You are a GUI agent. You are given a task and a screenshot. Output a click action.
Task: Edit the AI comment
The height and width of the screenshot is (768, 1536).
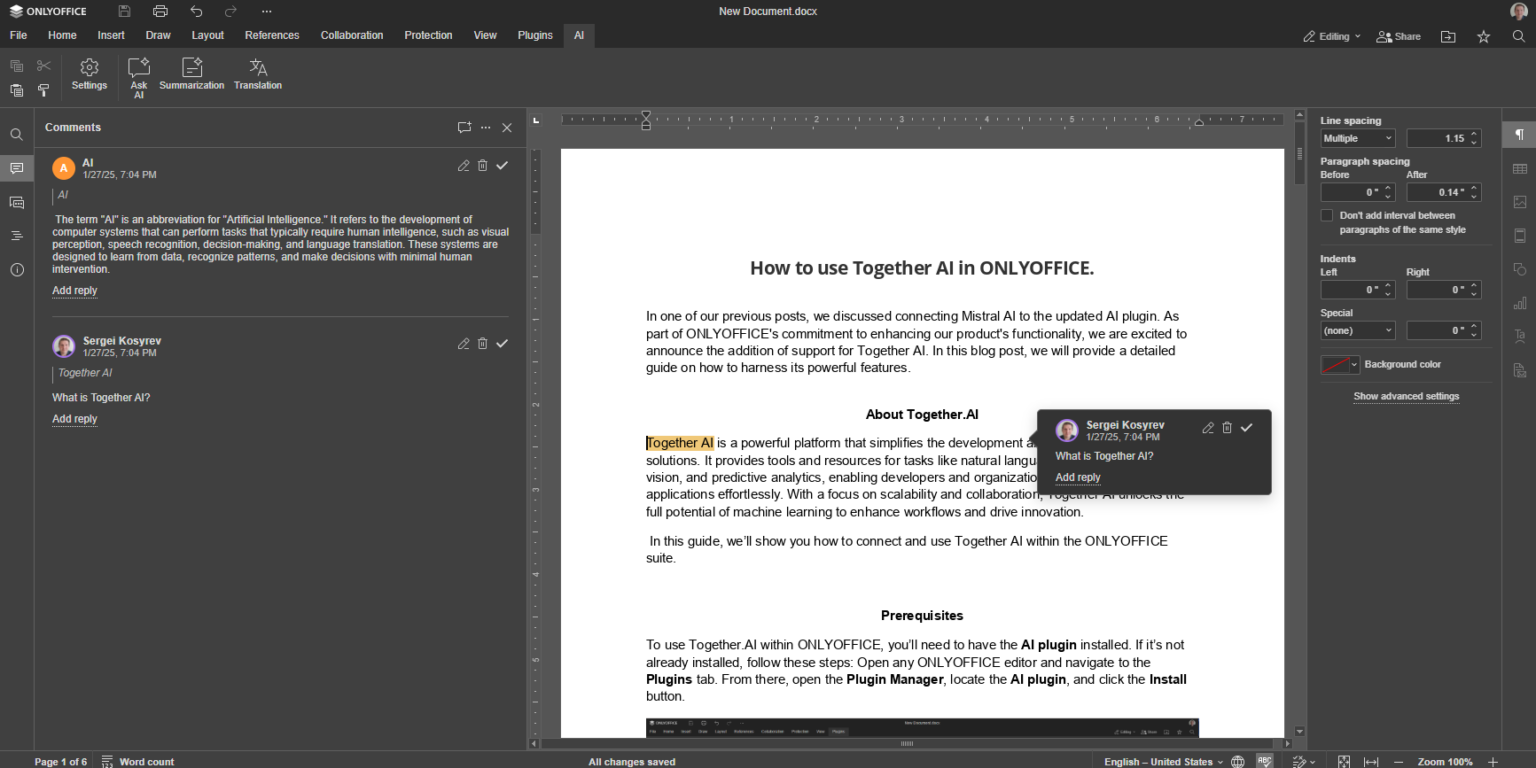point(463,165)
